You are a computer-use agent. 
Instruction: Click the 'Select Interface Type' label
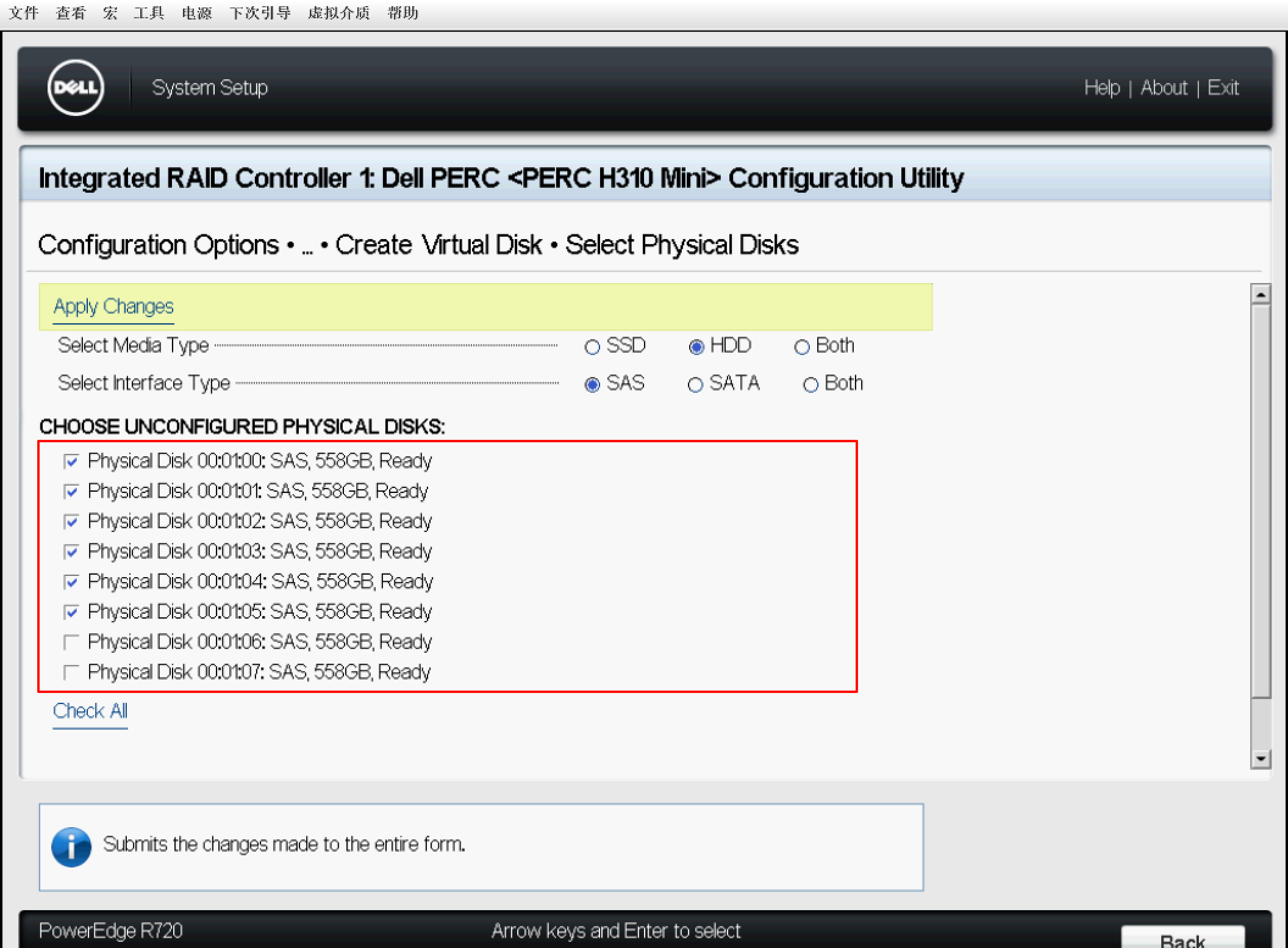tap(144, 384)
